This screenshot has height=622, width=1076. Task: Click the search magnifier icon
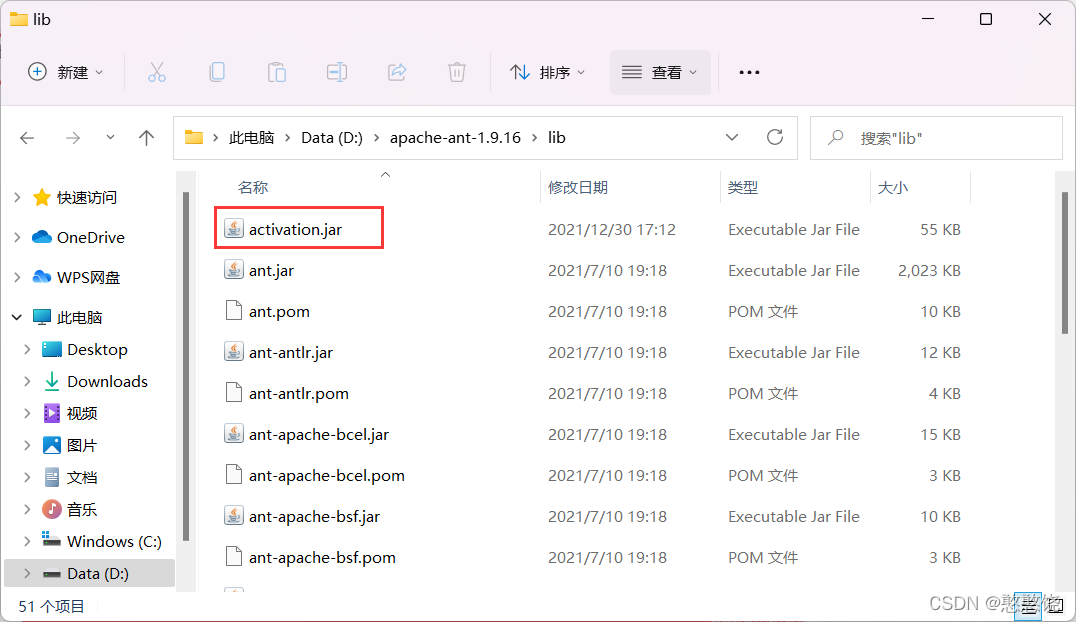click(835, 138)
